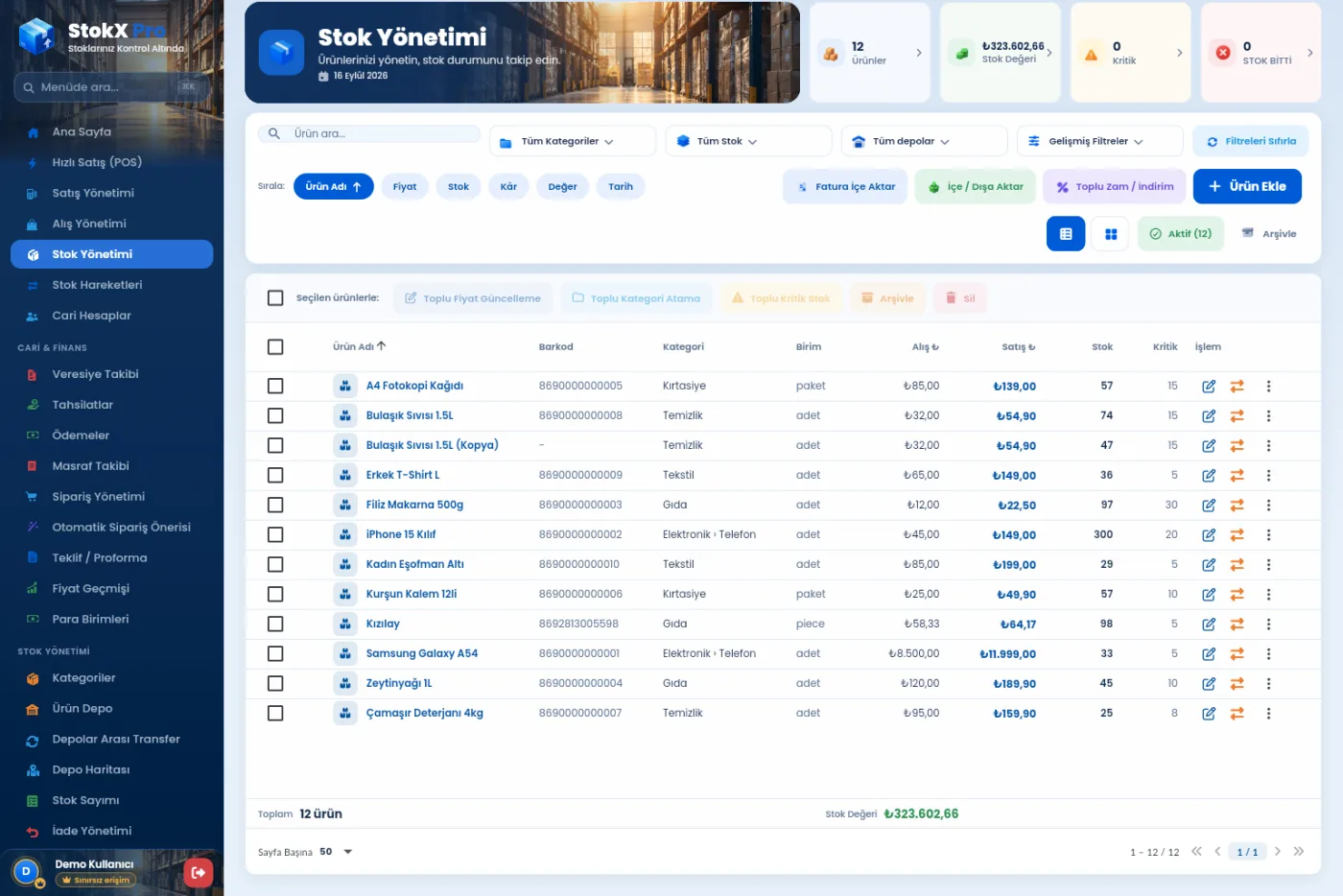Screen dimensions: 1343x896
Task: Navigate to Depo Haritası menu item
Action: pyautogui.click(x=111, y=769)
